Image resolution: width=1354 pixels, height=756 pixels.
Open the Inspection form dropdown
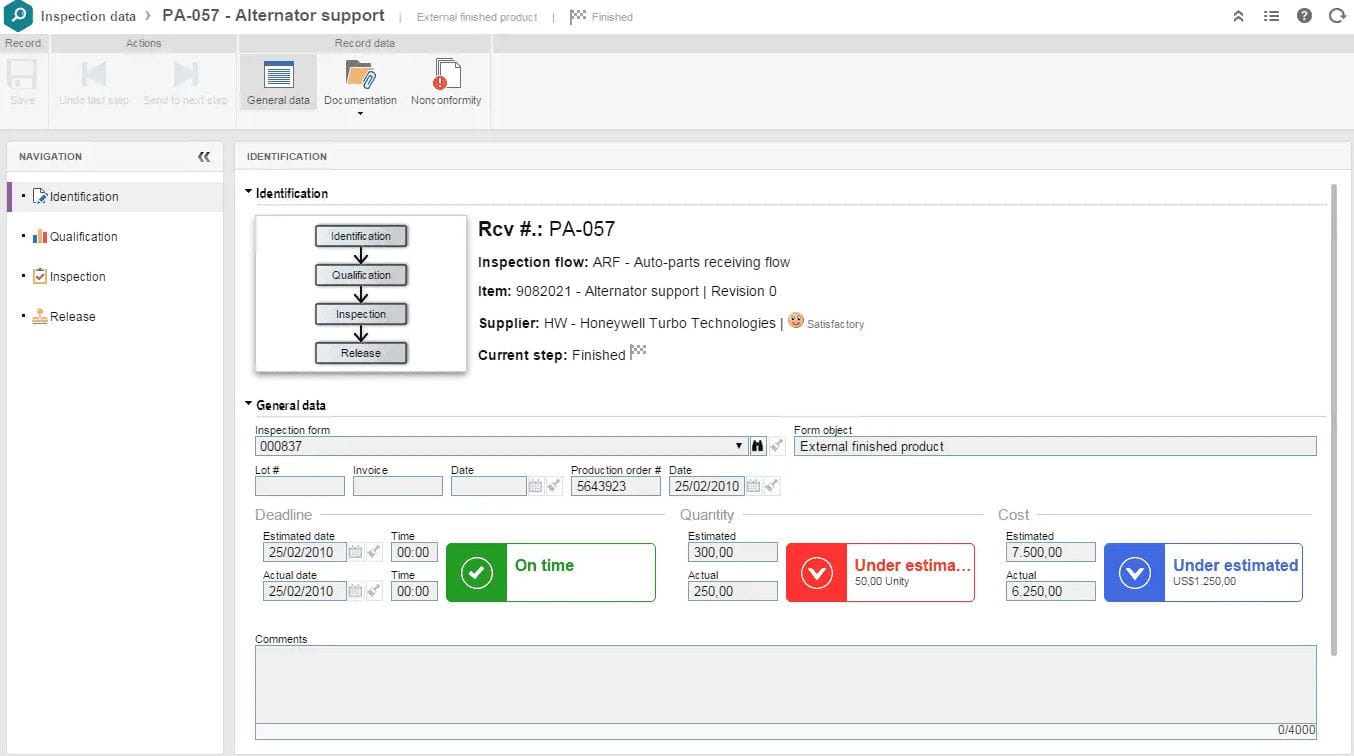click(x=739, y=445)
